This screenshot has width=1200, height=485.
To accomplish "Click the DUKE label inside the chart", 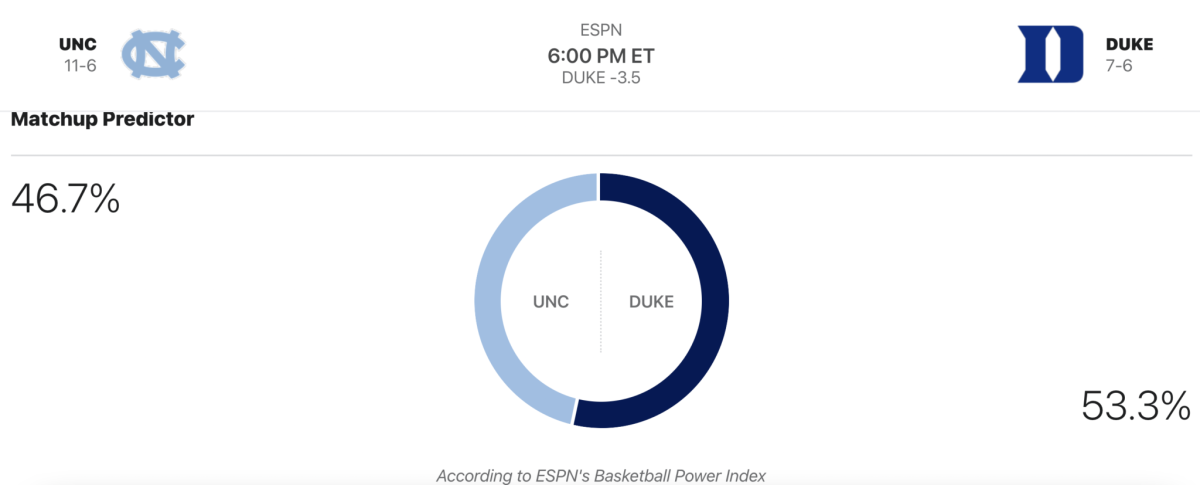I will click(x=651, y=301).
